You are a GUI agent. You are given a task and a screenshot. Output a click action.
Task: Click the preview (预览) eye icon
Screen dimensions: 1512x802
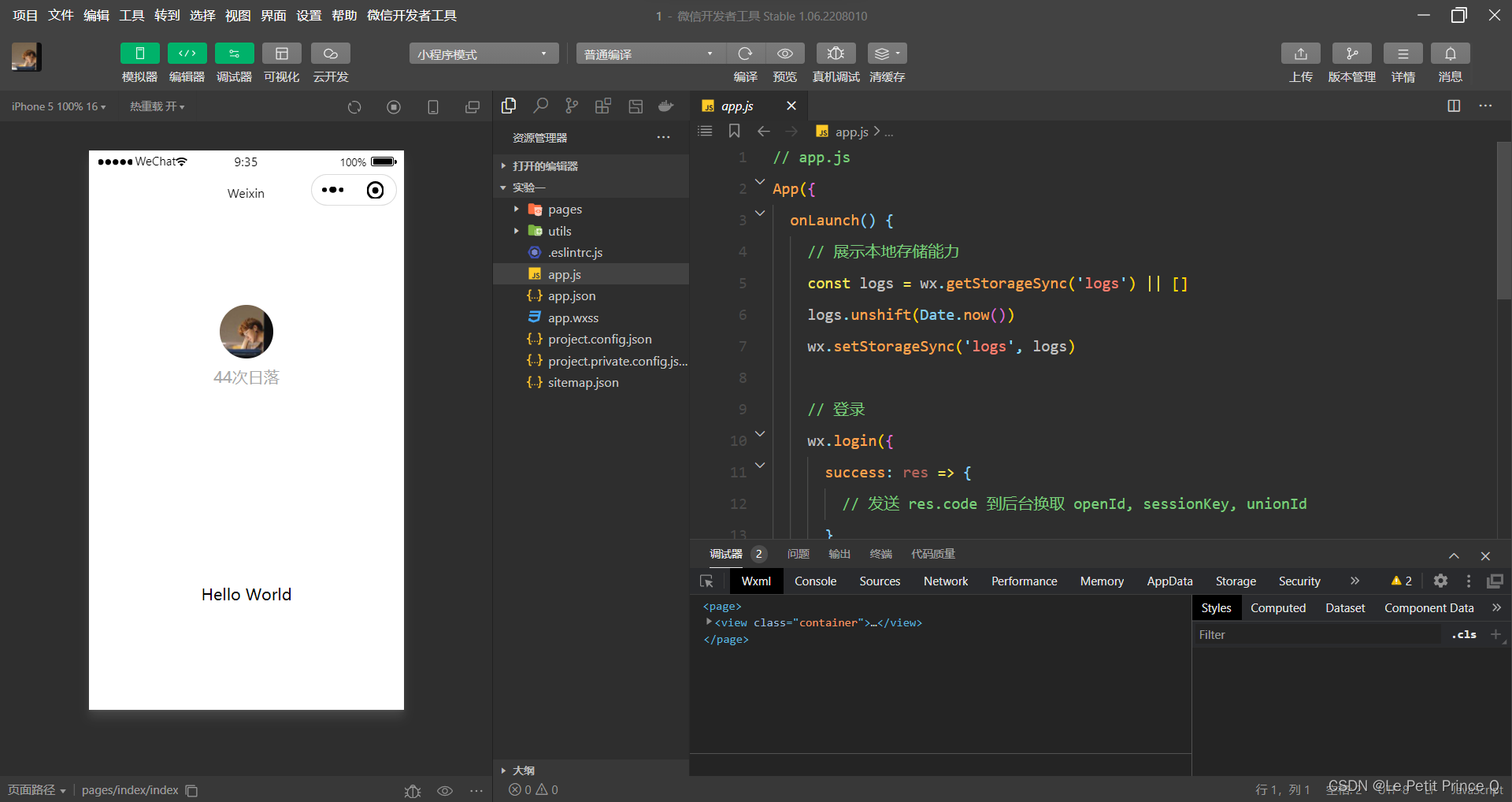(x=785, y=54)
